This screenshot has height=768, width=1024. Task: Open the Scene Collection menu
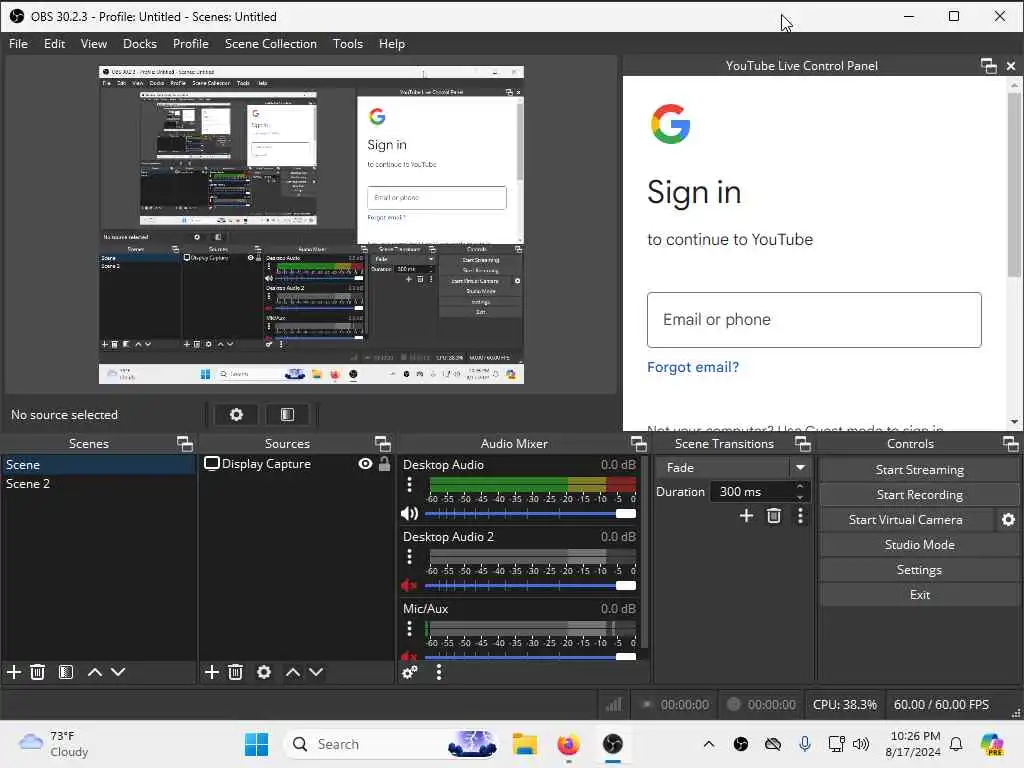point(270,44)
